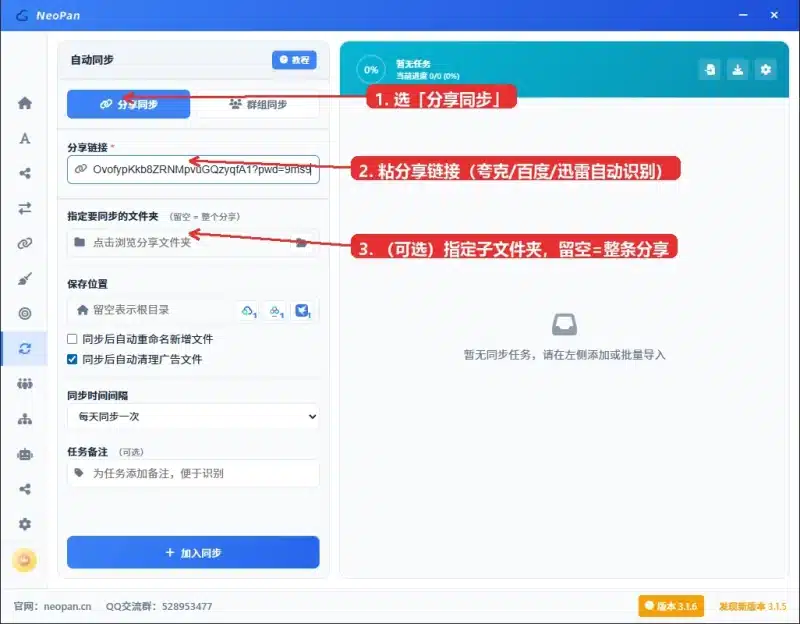The image size is (800, 624).
Task: Click the task note input field
Action: click(x=193, y=473)
